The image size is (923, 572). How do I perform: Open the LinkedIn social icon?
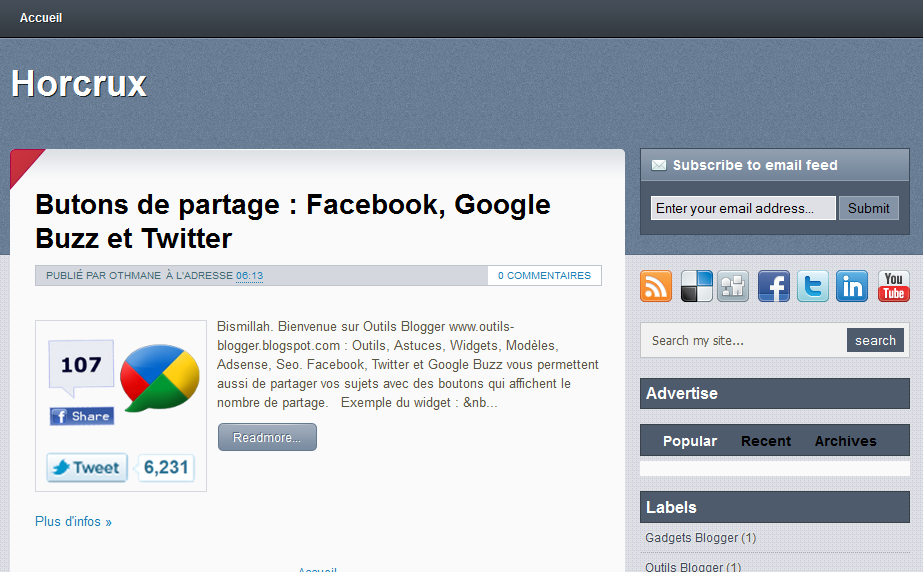click(852, 286)
